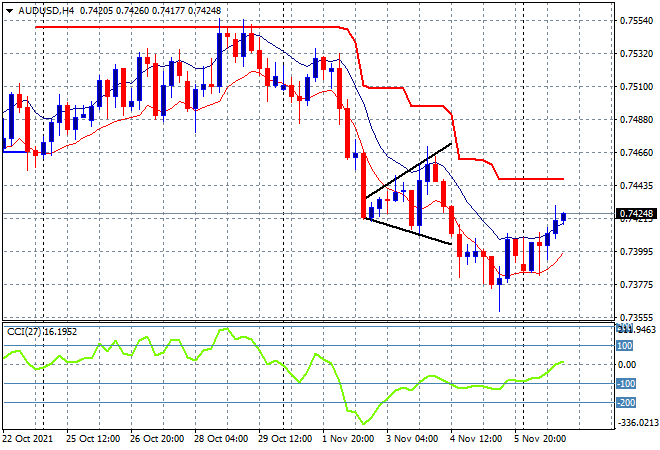This screenshot has height=450, width=660.
Task: Click the 0.73995 price axis label
Action: 636,251
